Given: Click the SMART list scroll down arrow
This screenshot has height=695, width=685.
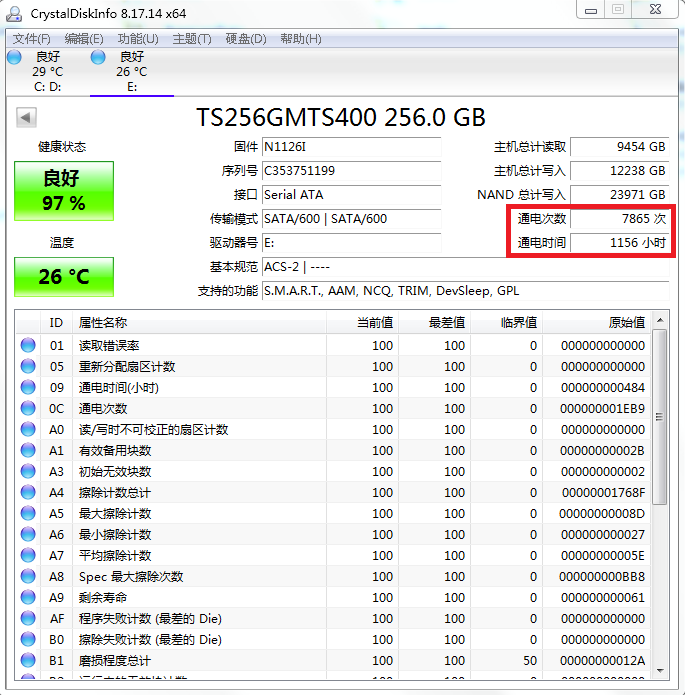Looking at the screenshot, I should pyautogui.click(x=660, y=670).
